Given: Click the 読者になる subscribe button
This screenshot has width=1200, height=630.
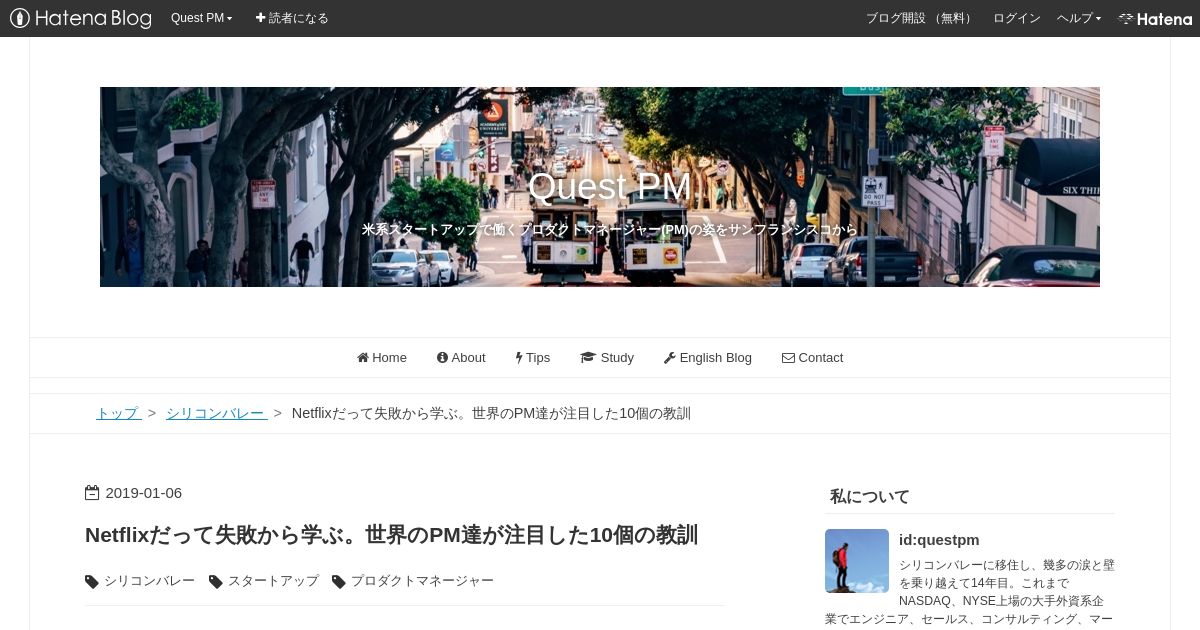Looking at the screenshot, I should [292, 18].
